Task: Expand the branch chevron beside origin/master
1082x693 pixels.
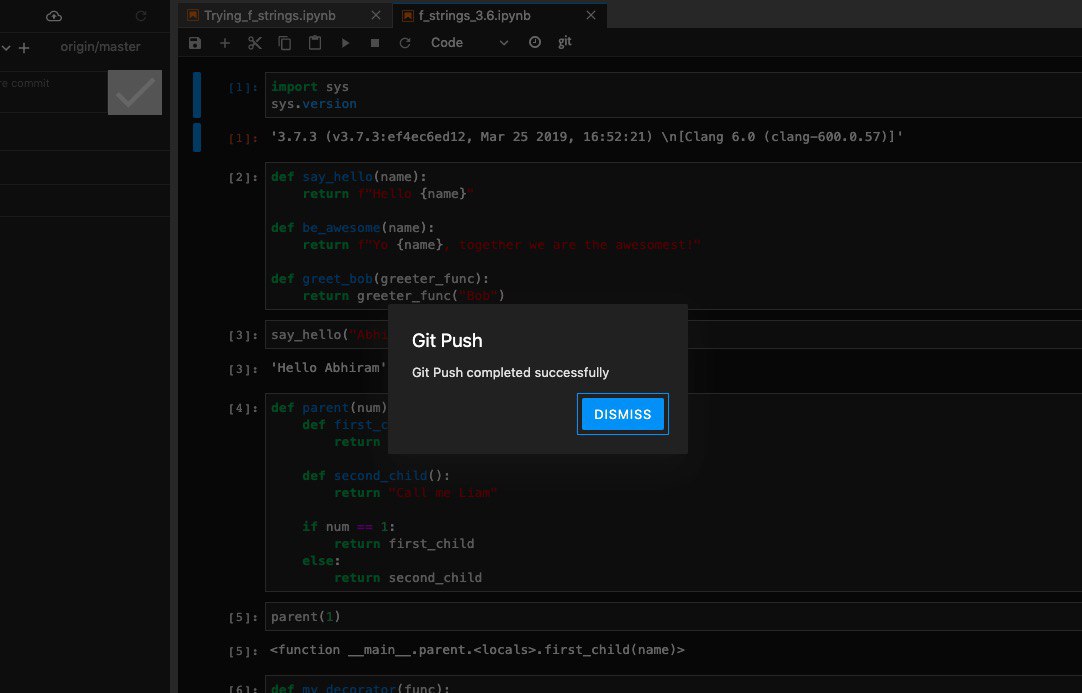Action: pyautogui.click(x=6, y=47)
